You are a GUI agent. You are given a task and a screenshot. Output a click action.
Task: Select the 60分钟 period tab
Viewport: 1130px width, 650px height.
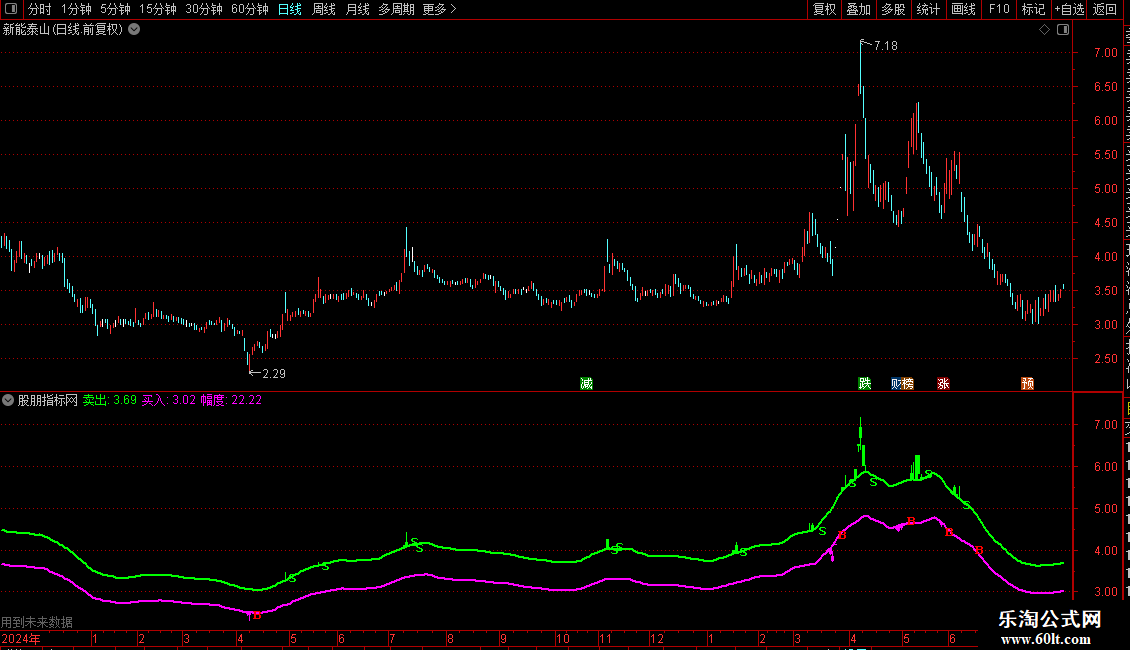tap(250, 9)
